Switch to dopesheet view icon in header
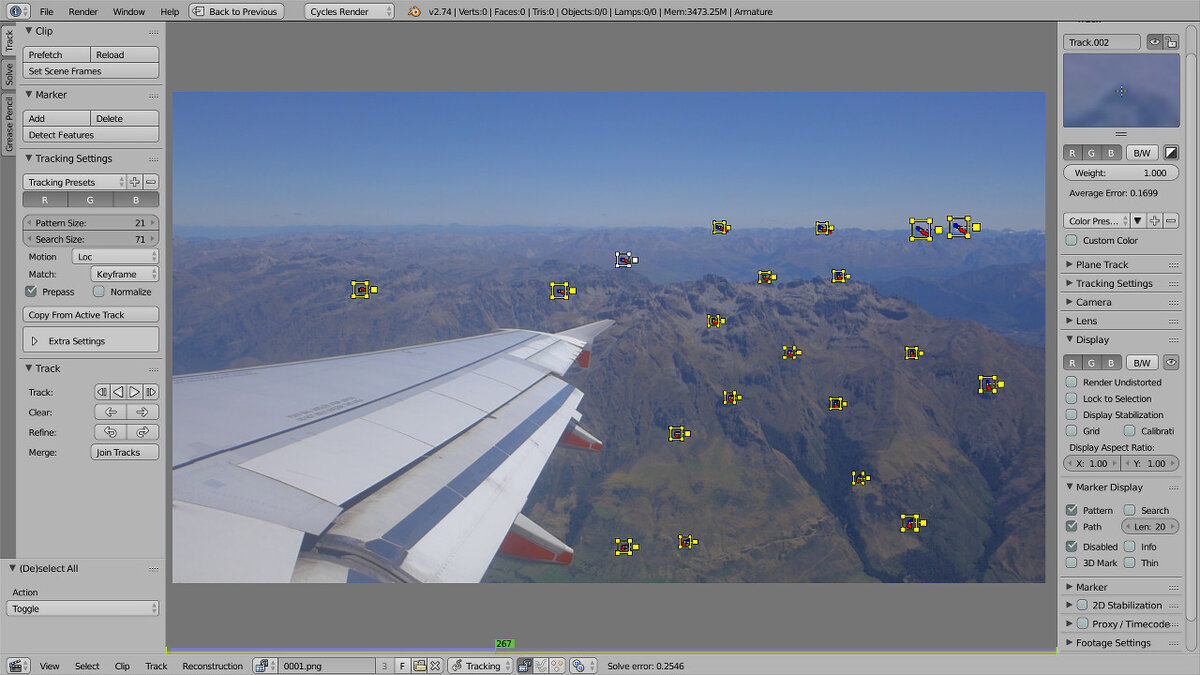This screenshot has width=1200, height=675. pos(557,665)
